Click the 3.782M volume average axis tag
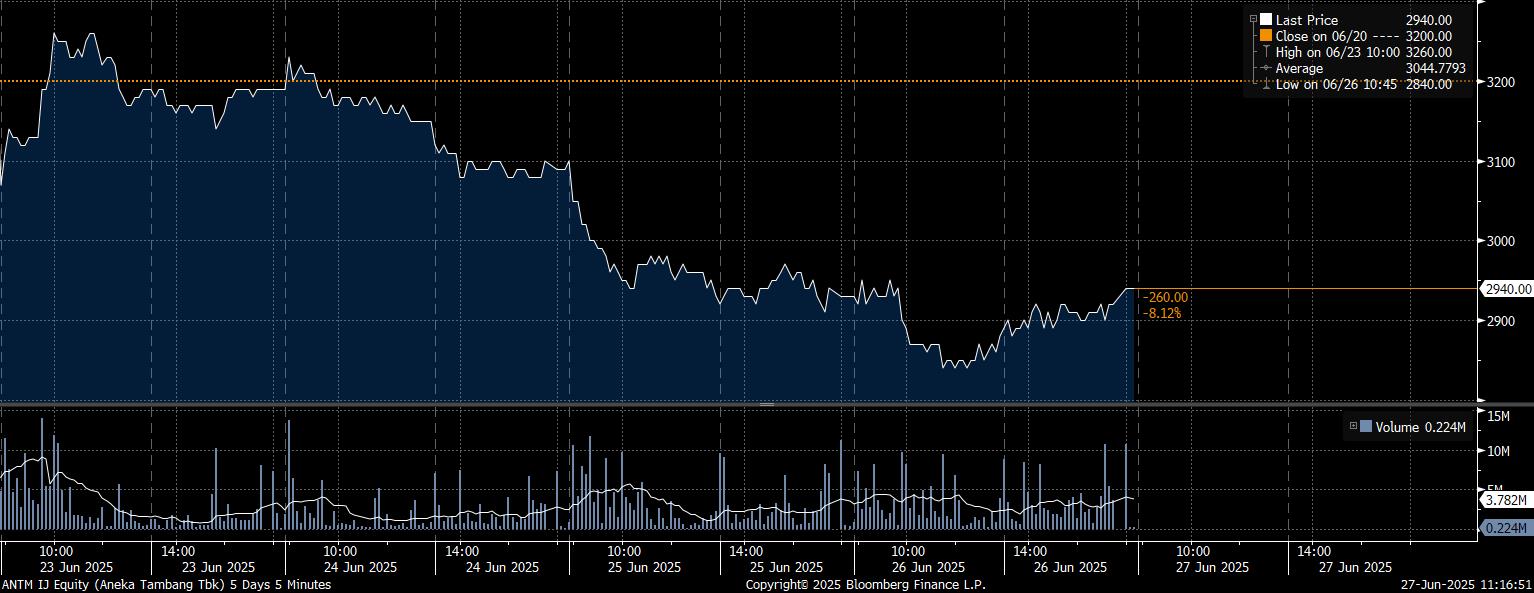Screen dimensions: 1534x593 (x=1505, y=499)
